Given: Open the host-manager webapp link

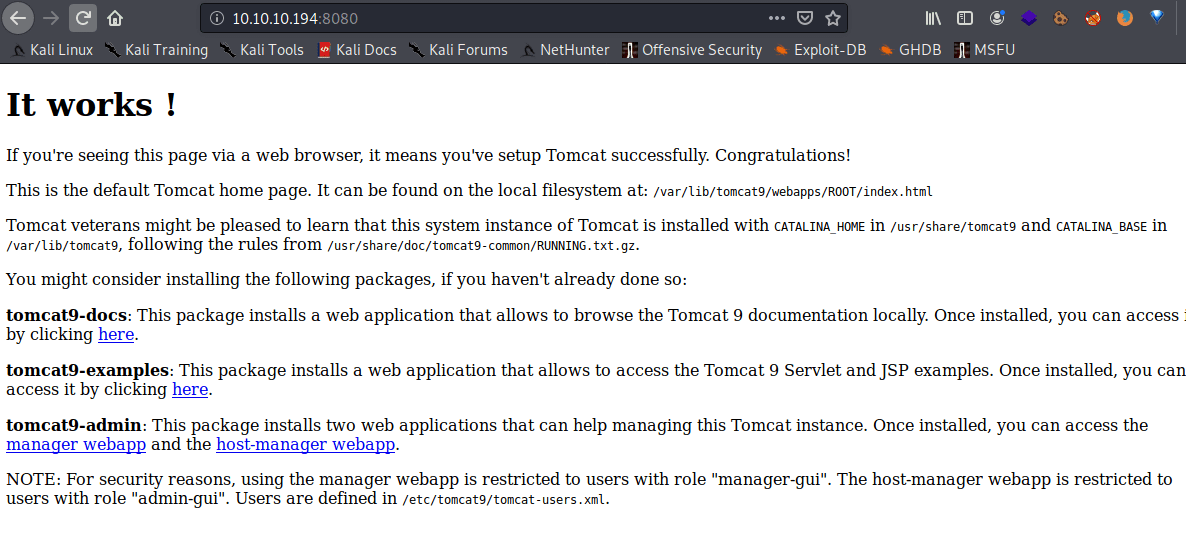Looking at the screenshot, I should click(306, 444).
